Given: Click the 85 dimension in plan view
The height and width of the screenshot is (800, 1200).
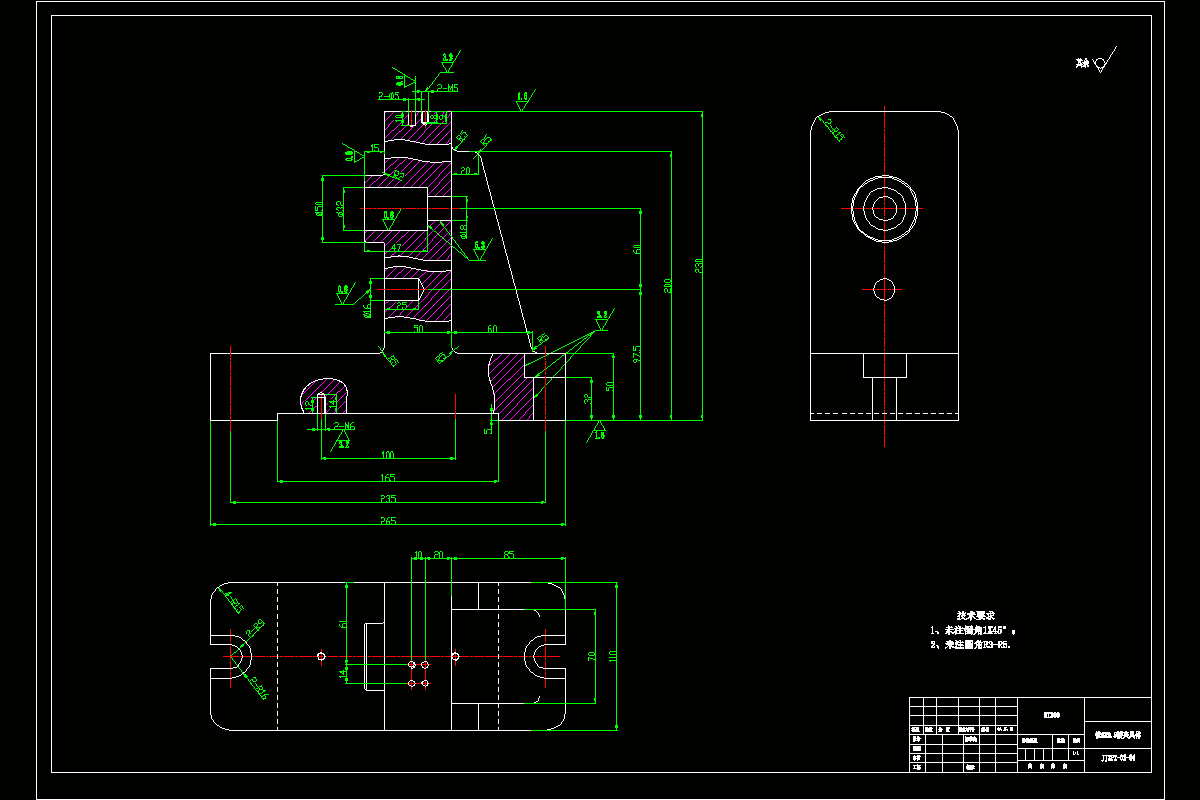Looking at the screenshot, I should tap(508, 553).
